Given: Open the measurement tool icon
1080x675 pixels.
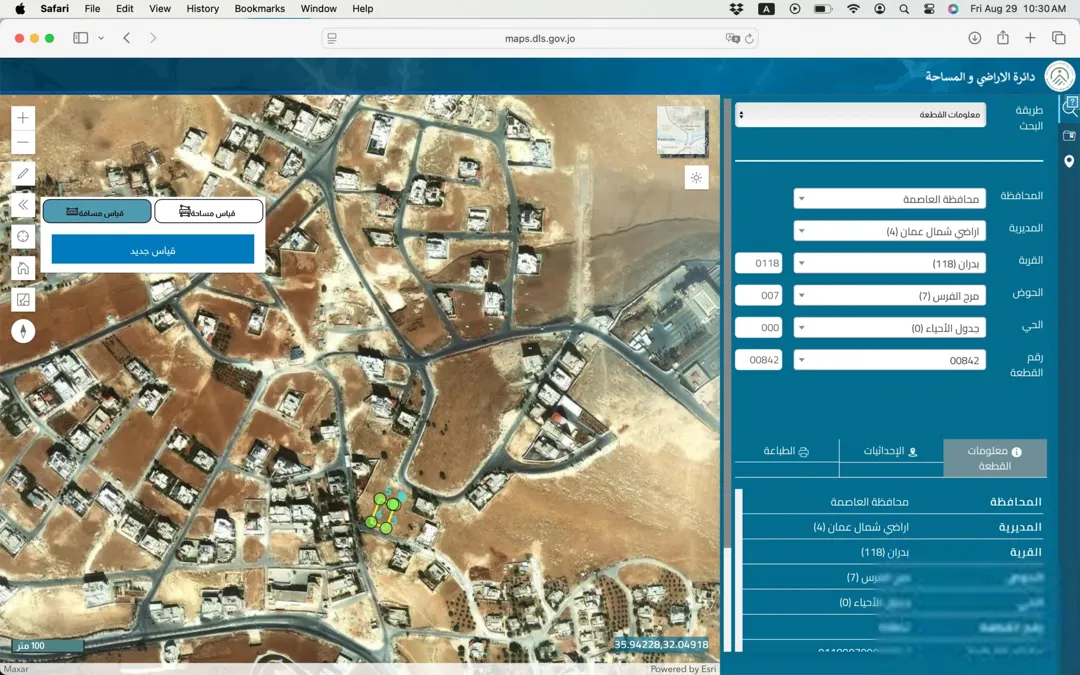Looking at the screenshot, I should pos(23,300).
